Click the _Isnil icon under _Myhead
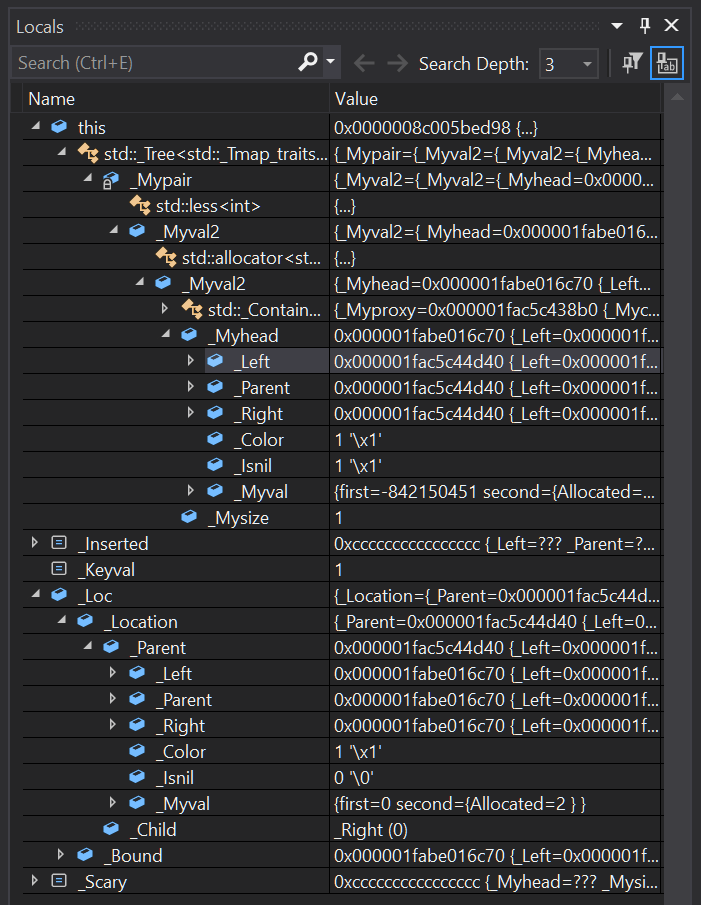 (215, 464)
